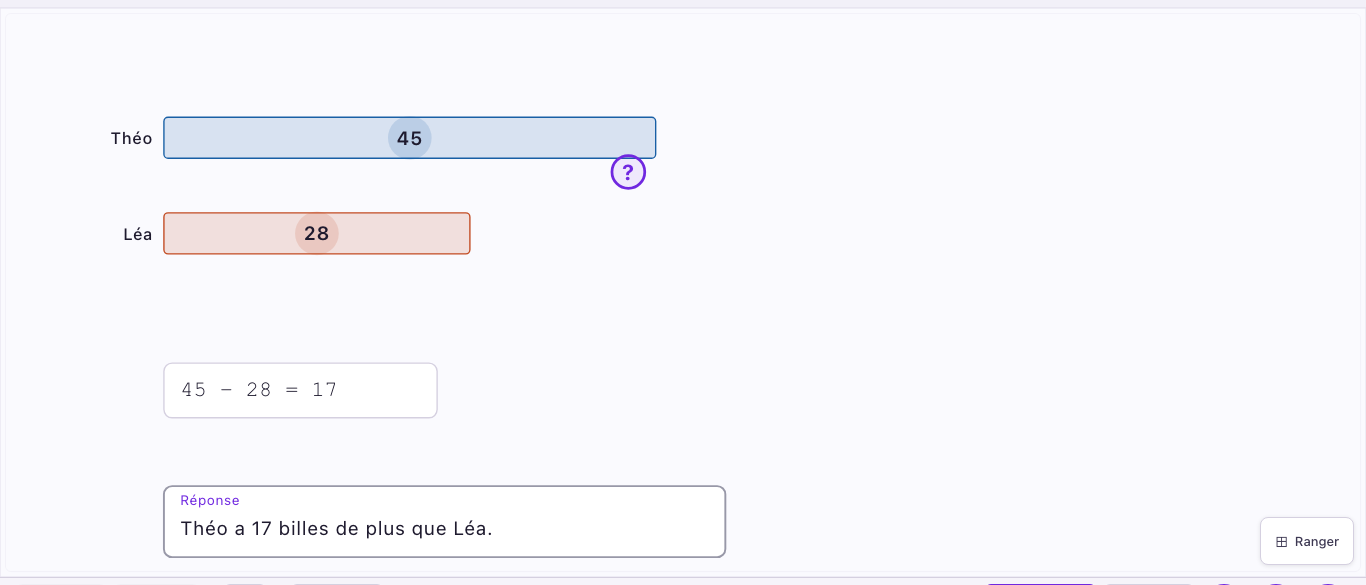
Task: Click the Théo row label
Action: pos(131,138)
